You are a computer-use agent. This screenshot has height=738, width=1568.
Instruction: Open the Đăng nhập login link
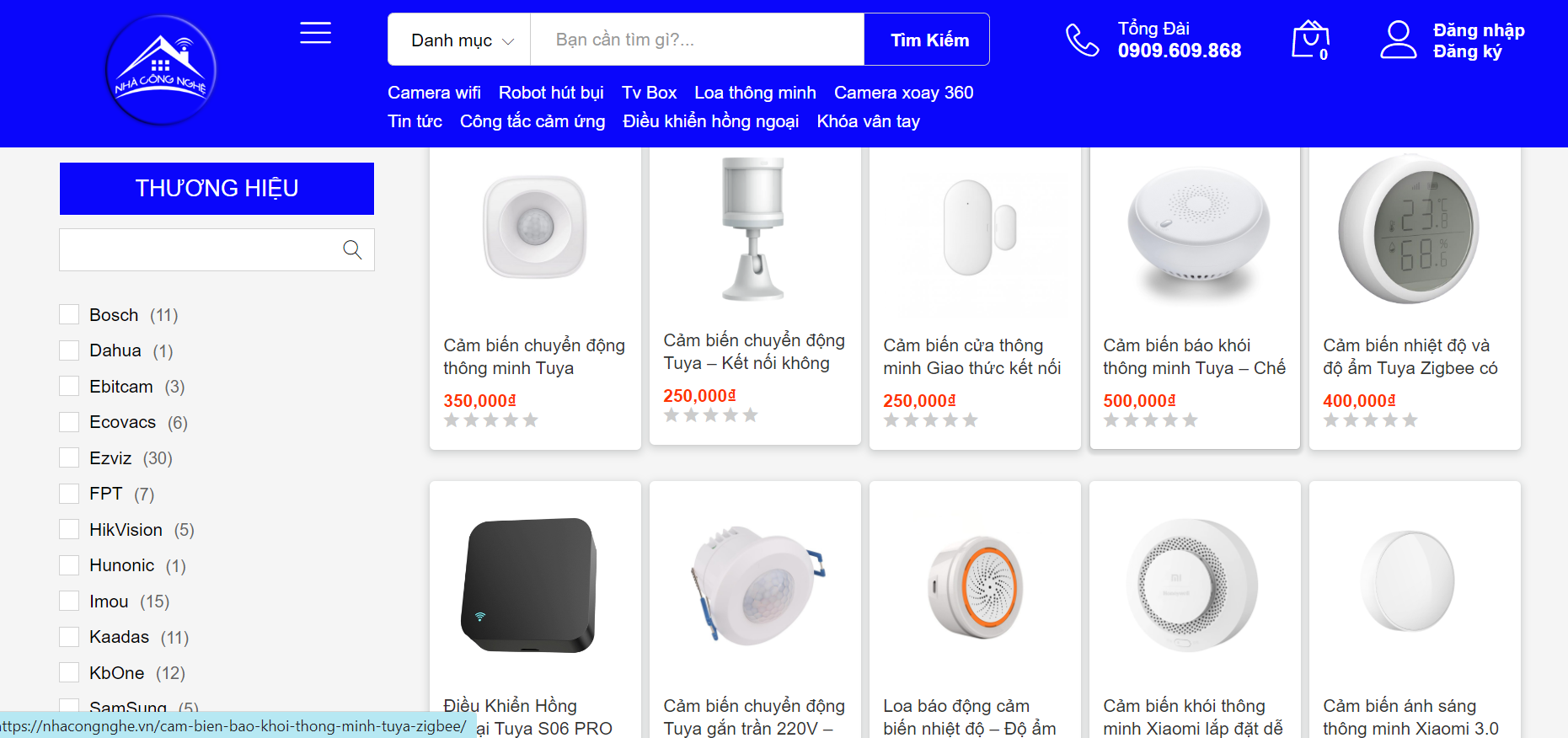coord(1479,30)
